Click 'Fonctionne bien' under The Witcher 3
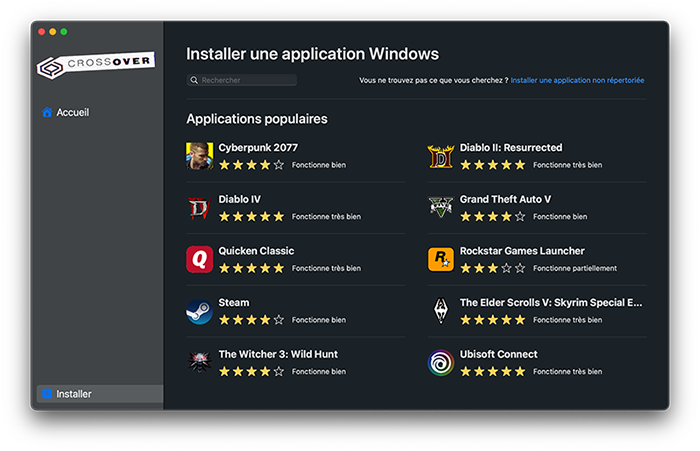 click(319, 372)
